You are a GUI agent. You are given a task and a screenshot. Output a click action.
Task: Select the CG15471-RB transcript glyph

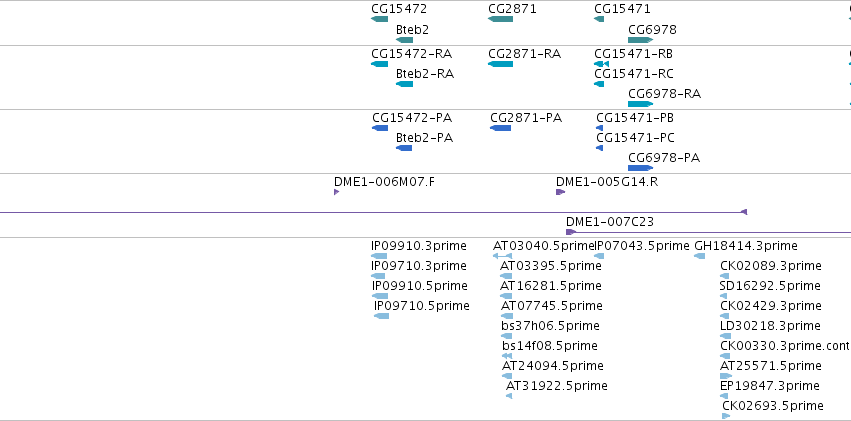pos(601,64)
